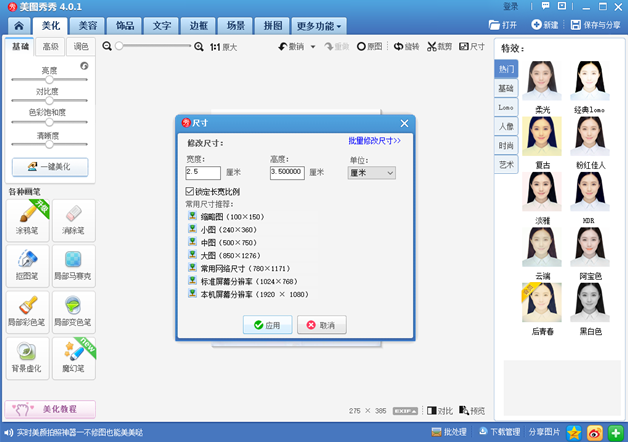This screenshot has height=442, width=628.
Task: Choose preset 标准屏幕分辨率 (1024×768)
Action: [x=243, y=281]
